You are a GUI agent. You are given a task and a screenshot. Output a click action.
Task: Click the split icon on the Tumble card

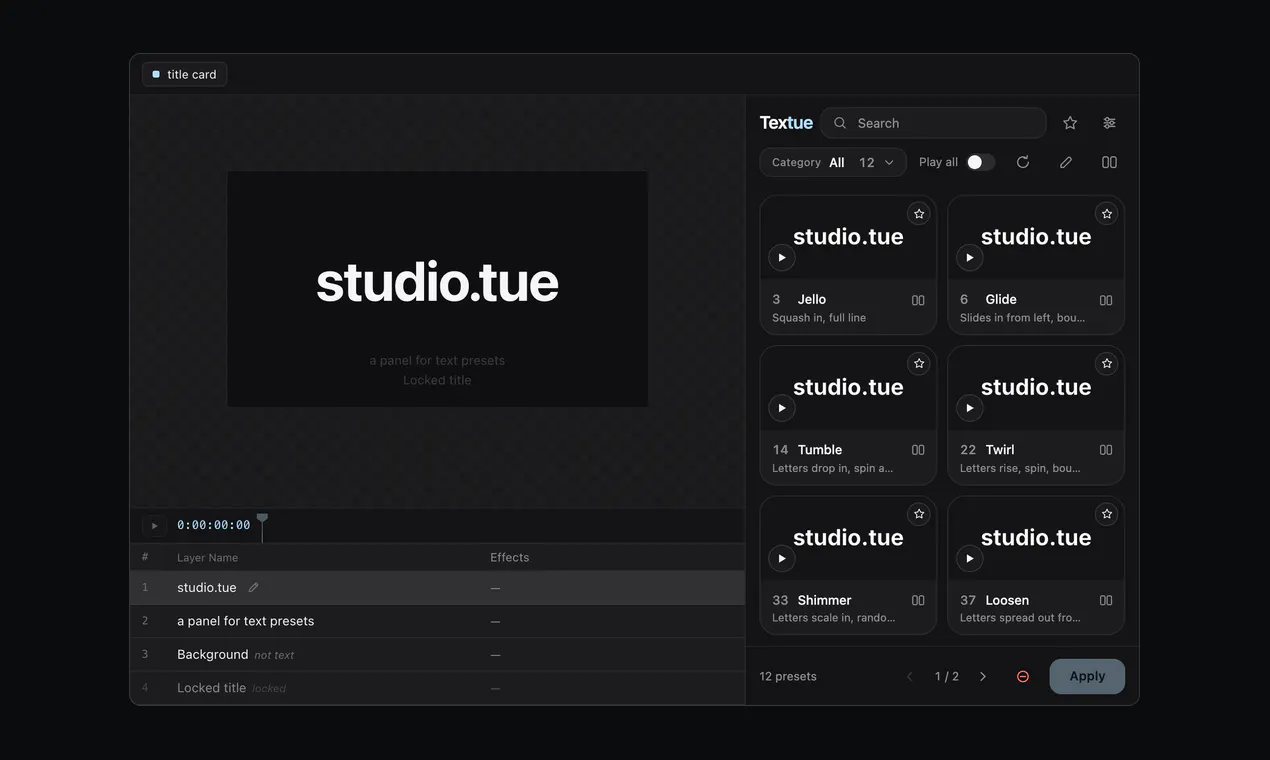pyautogui.click(x=918, y=450)
